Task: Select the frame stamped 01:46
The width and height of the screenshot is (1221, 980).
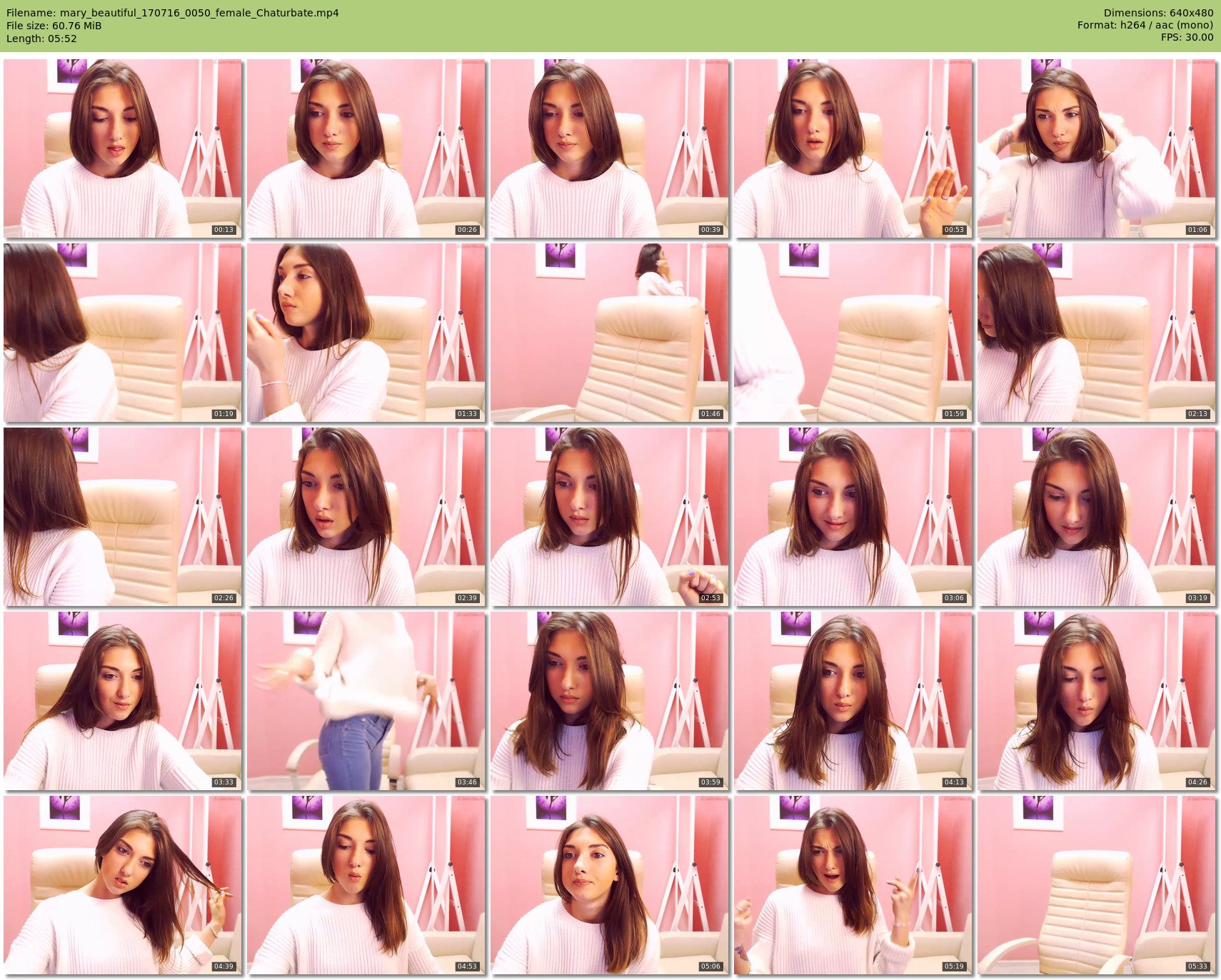Action: tap(610, 333)
